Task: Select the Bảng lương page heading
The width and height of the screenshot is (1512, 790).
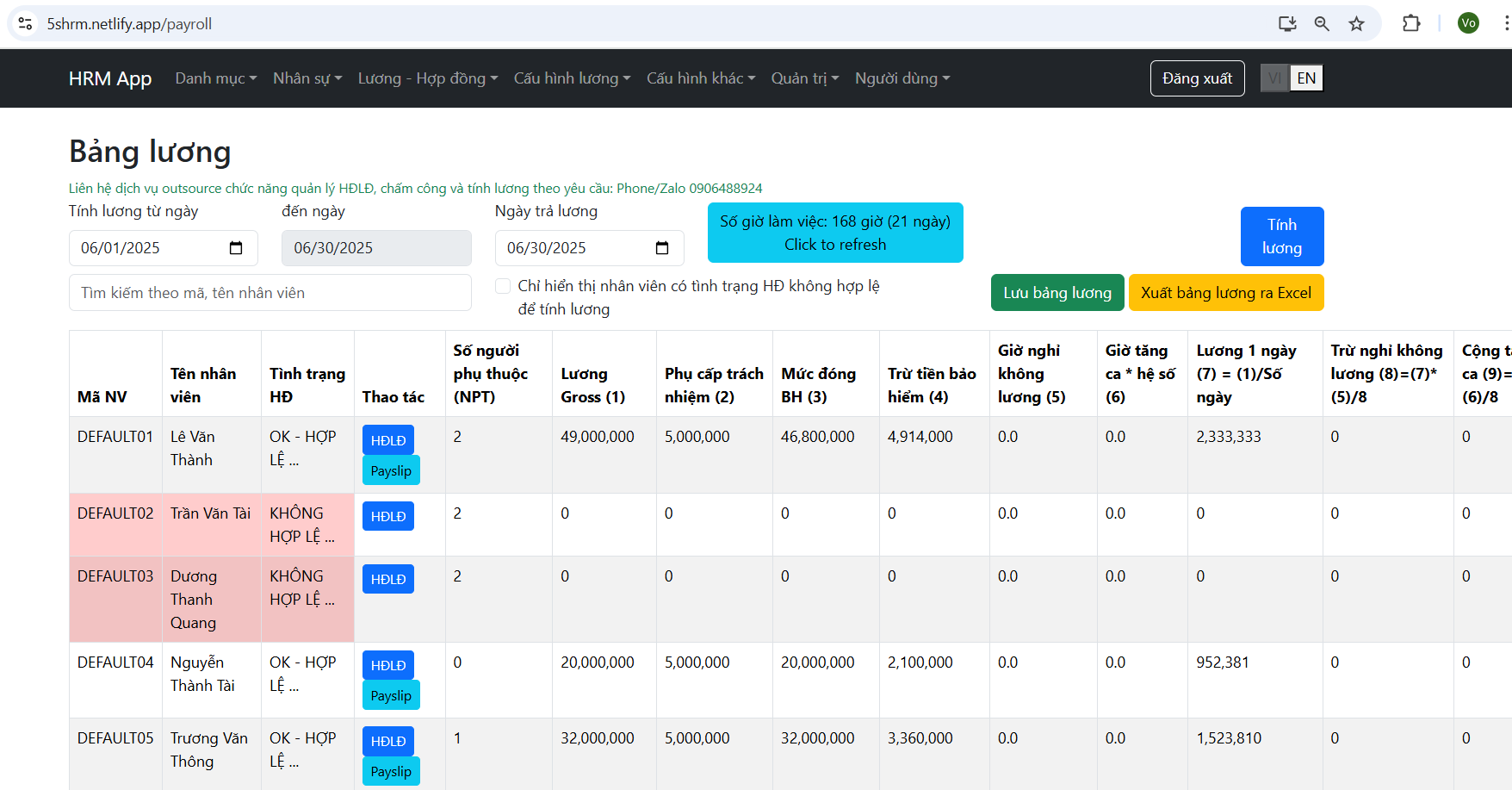Action: pos(150,151)
